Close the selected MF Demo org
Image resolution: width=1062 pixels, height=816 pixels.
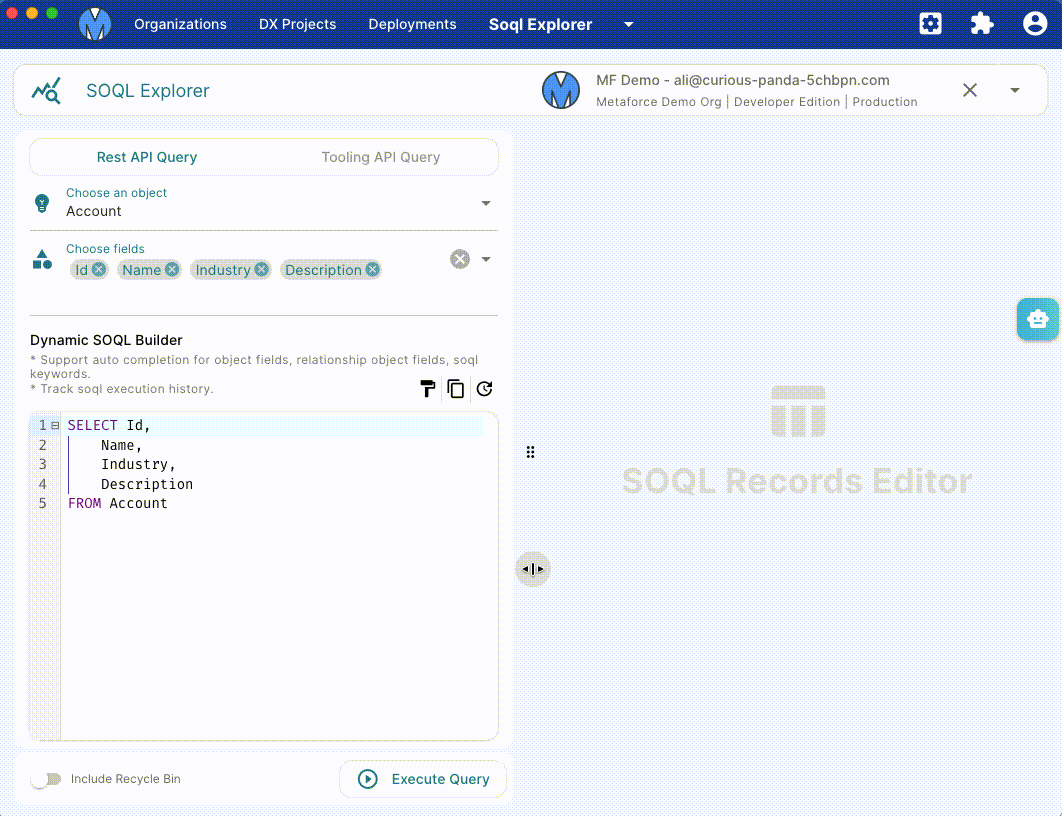[x=970, y=90]
